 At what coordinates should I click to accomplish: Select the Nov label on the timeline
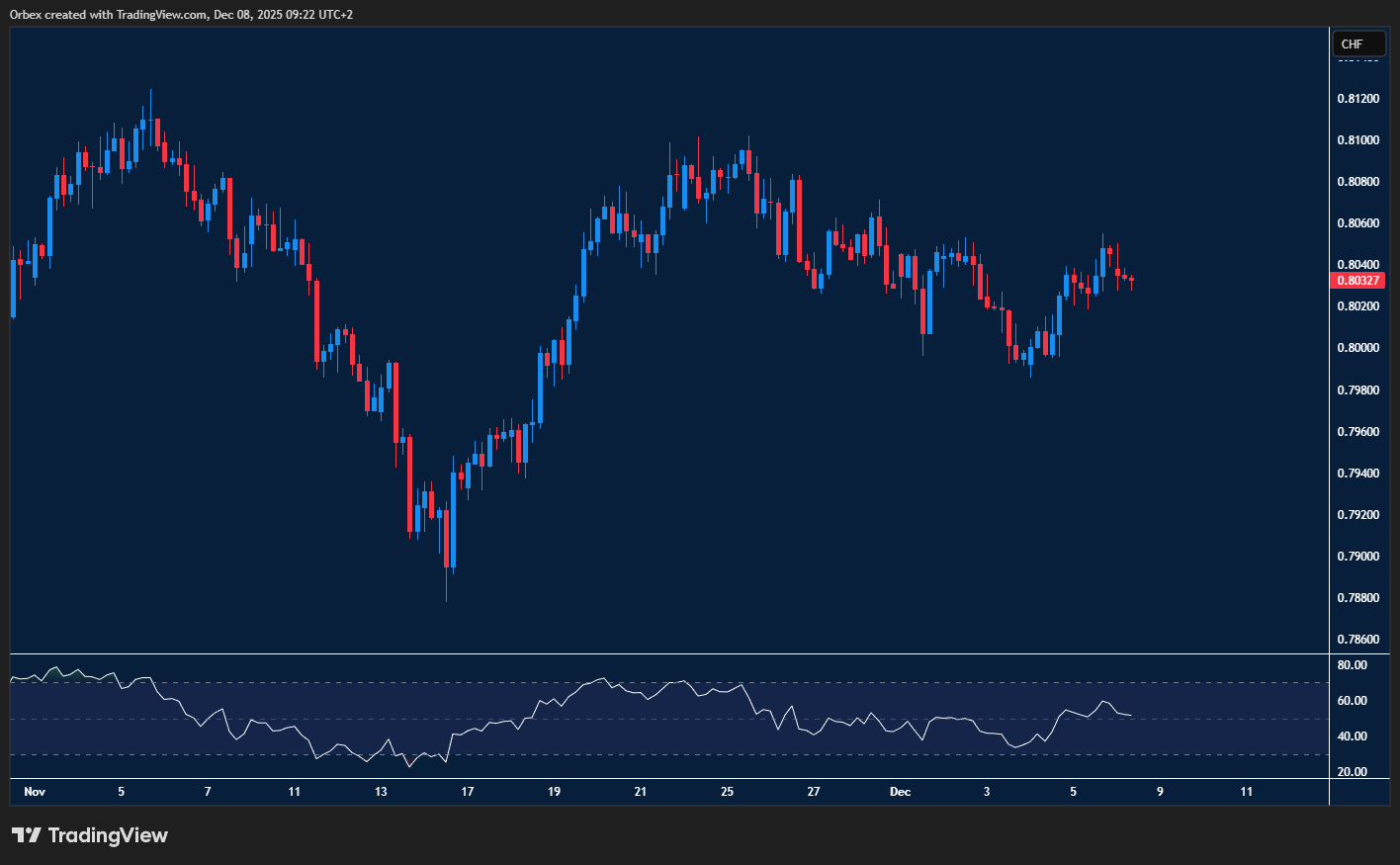click(x=34, y=792)
